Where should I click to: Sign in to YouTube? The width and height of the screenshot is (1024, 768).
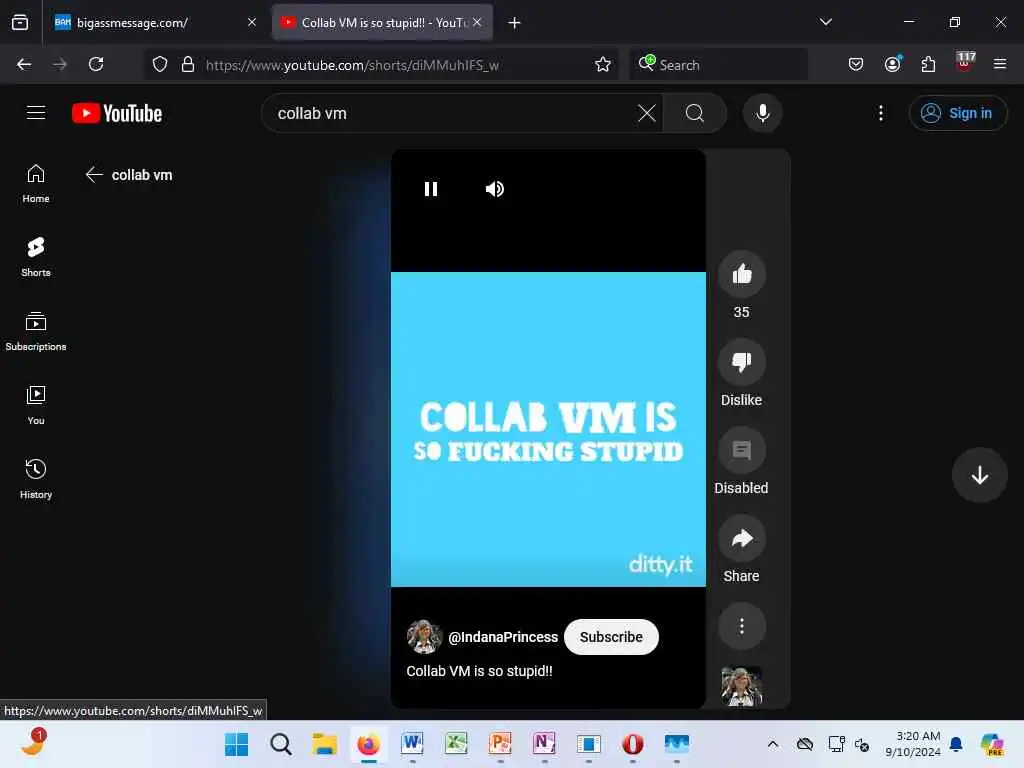pos(957,113)
